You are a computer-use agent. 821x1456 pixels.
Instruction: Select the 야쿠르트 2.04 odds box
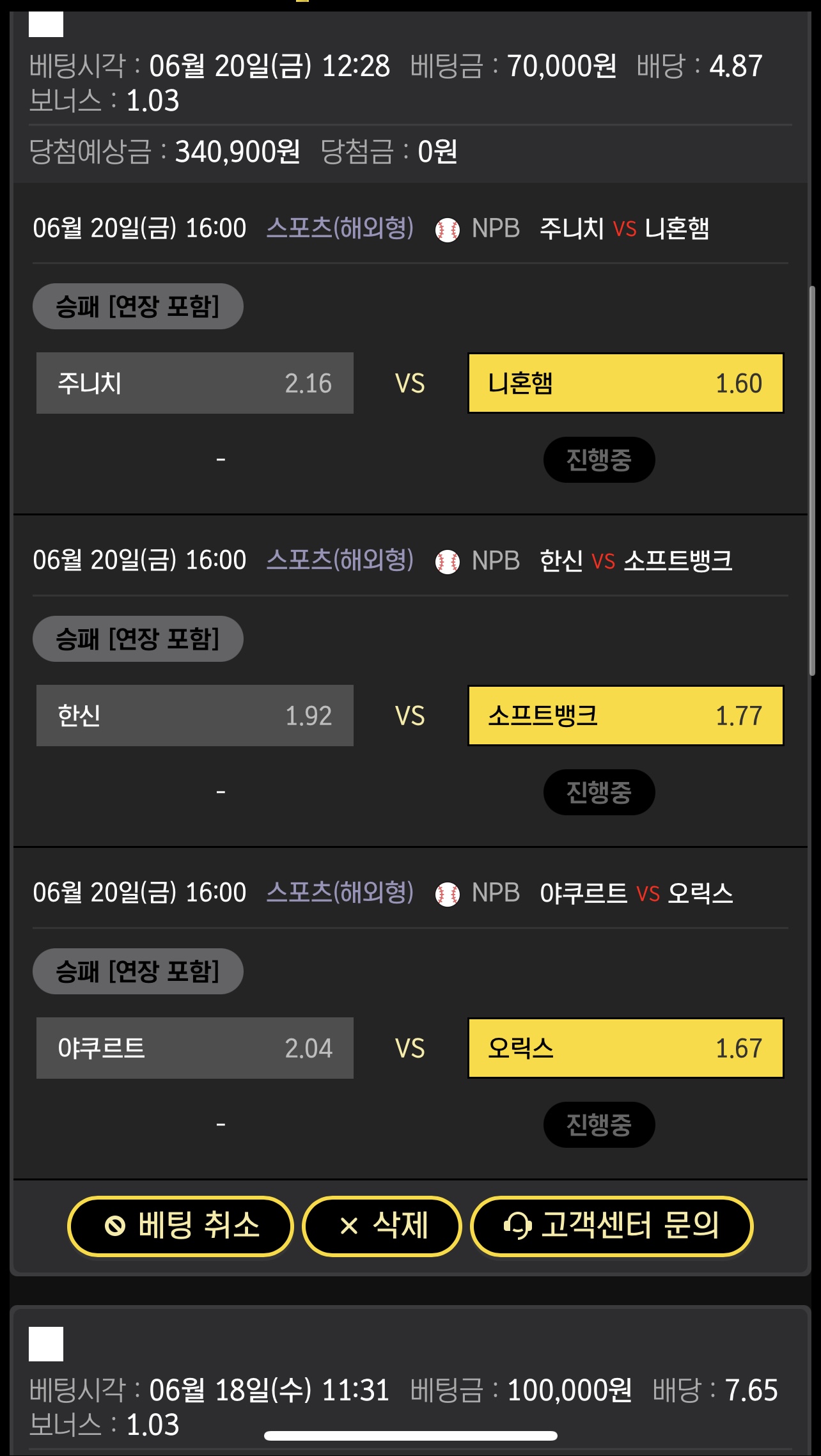click(195, 1048)
